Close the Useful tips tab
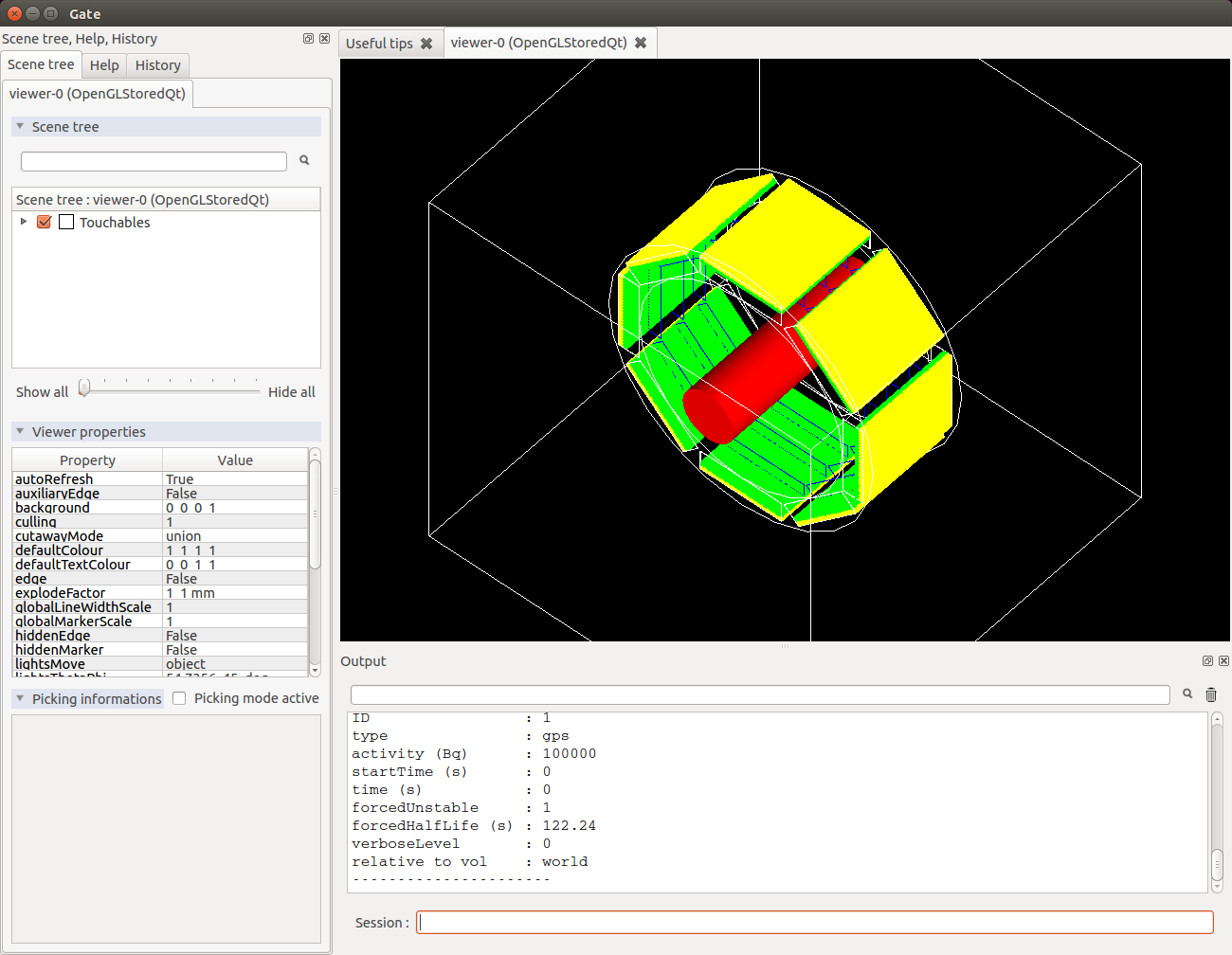 (426, 44)
